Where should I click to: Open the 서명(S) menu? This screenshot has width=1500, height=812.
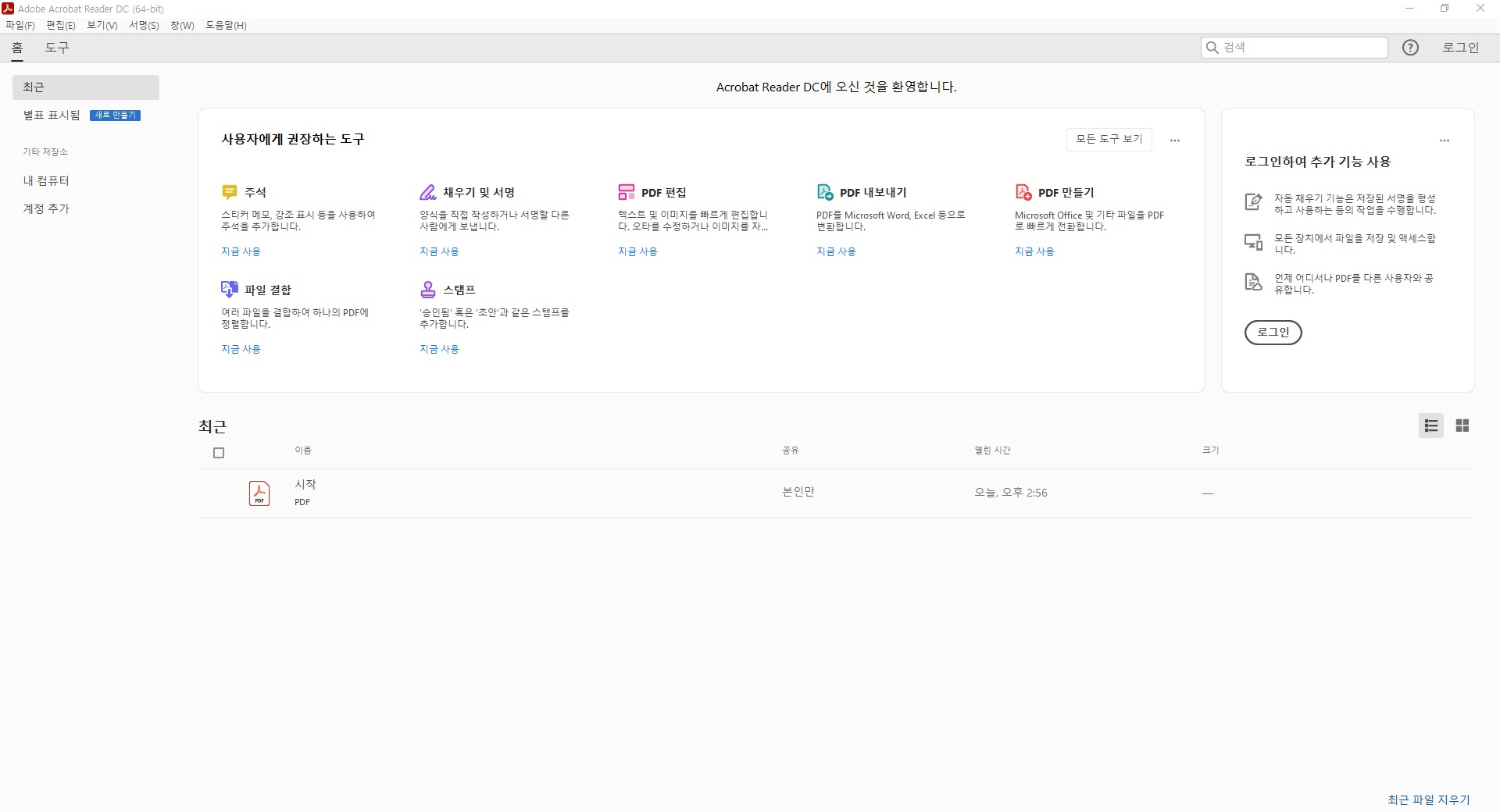(x=144, y=26)
